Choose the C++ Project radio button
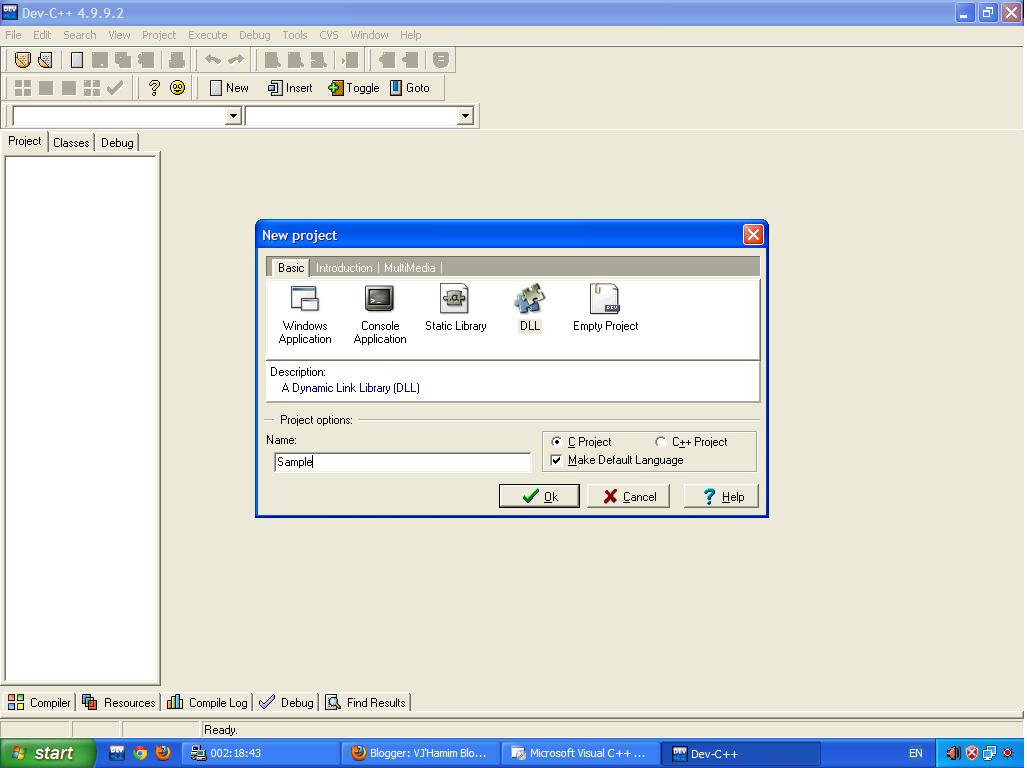The image size is (1027, 768). click(660, 442)
